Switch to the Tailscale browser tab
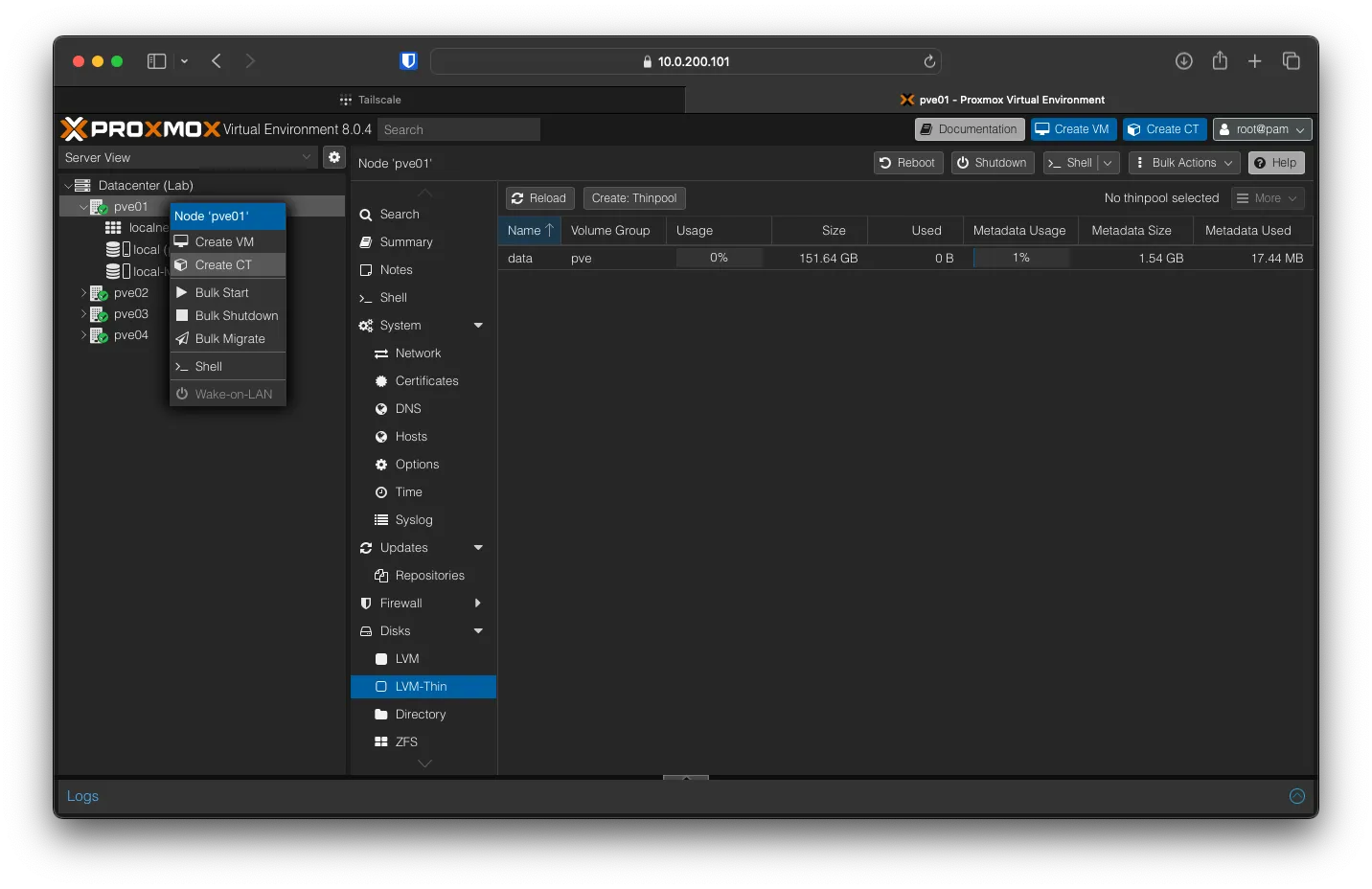 (x=370, y=100)
